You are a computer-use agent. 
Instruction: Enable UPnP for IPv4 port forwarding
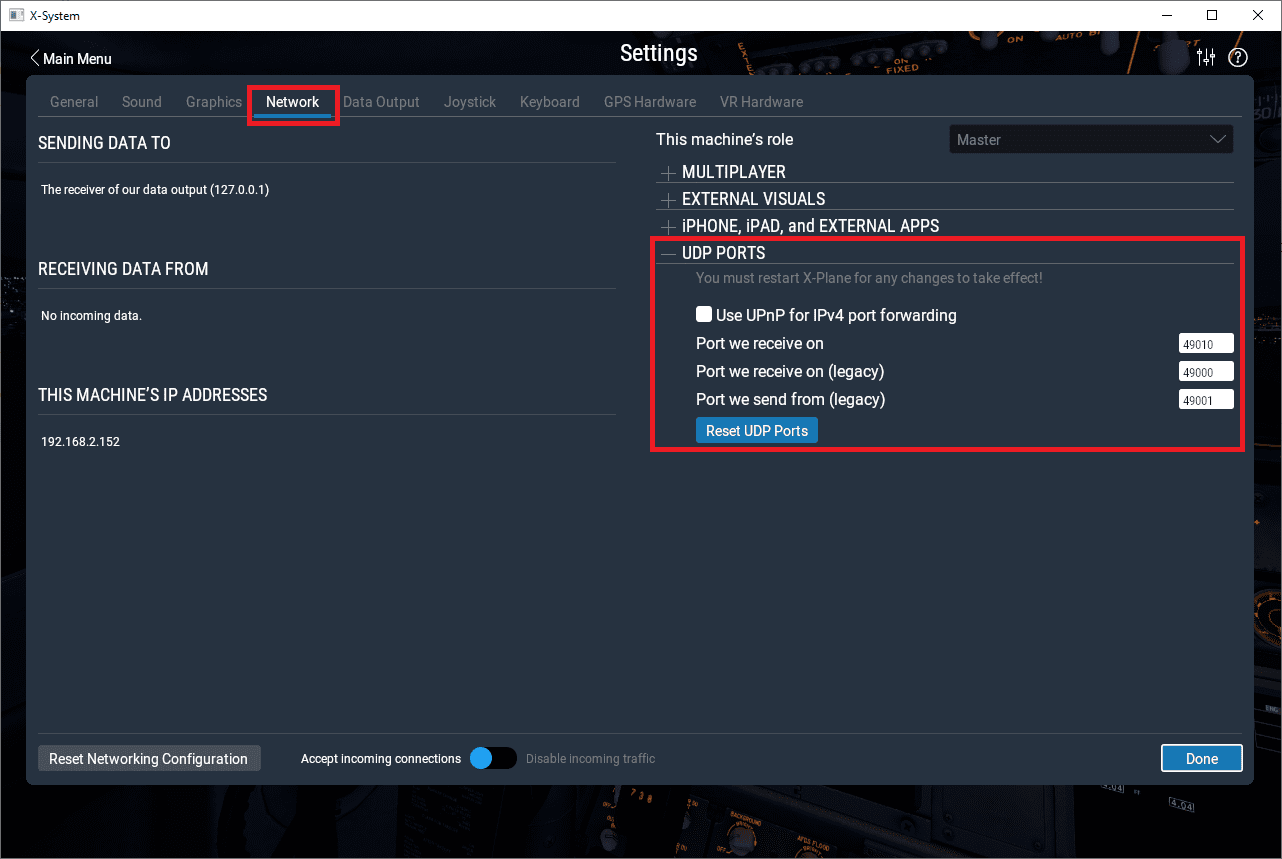pos(704,315)
